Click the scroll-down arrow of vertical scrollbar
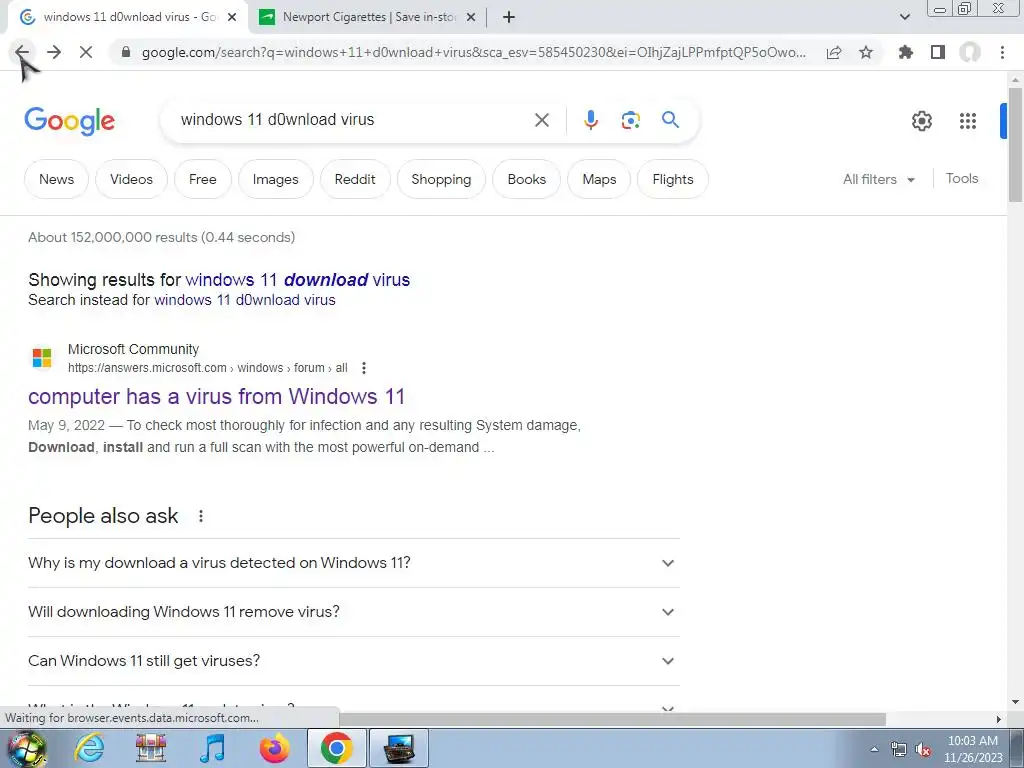1024x768 pixels. 1015,703
